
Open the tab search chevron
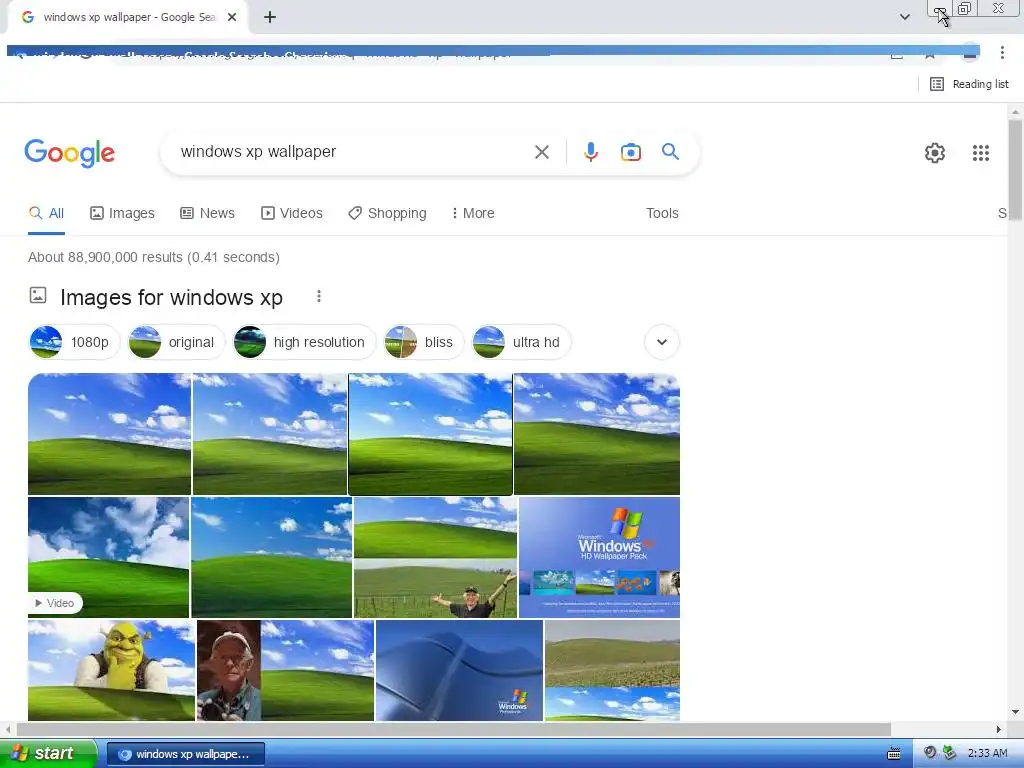click(904, 17)
